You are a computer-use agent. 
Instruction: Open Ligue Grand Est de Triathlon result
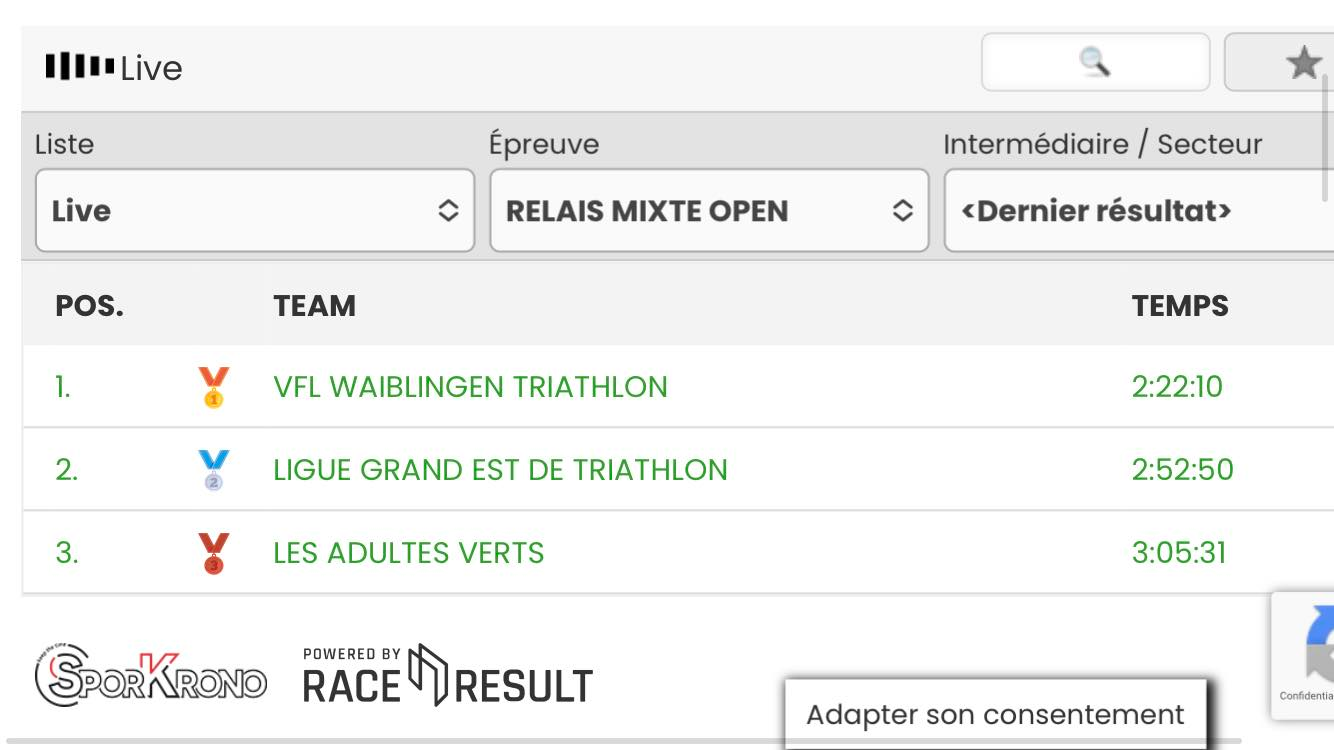click(x=500, y=470)
